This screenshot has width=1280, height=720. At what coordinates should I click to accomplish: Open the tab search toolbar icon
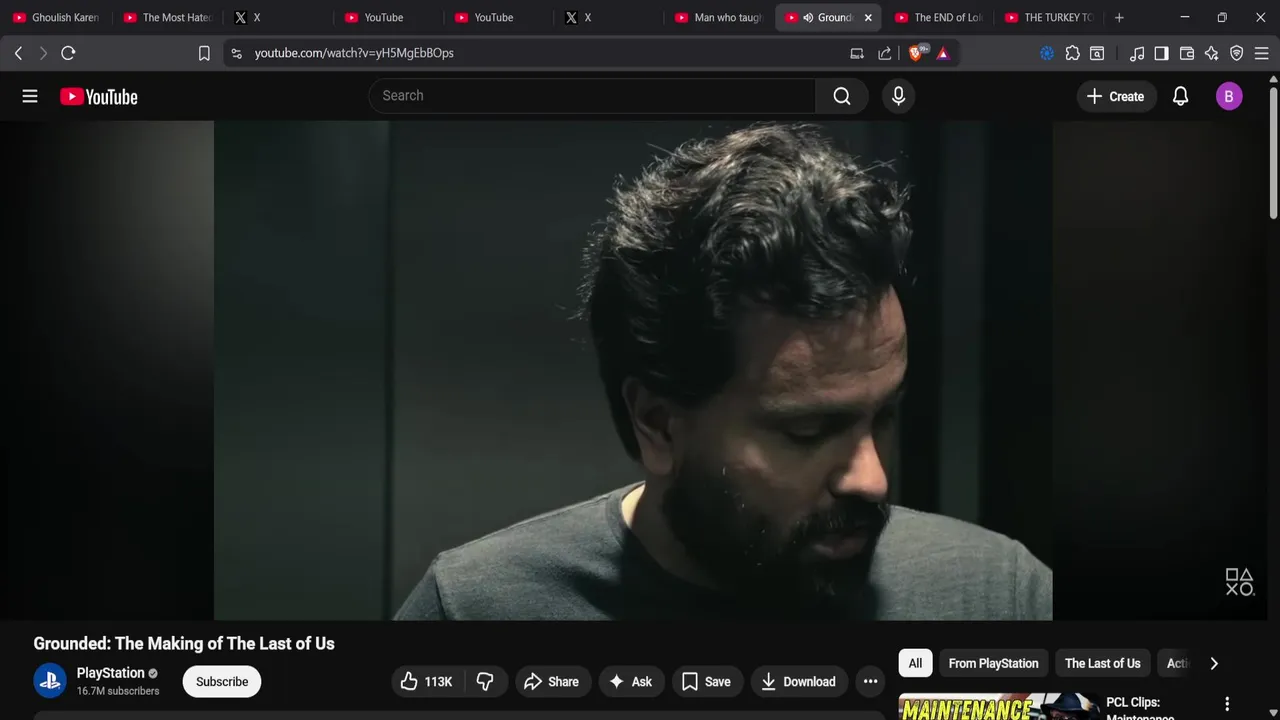coord(1097,53)
